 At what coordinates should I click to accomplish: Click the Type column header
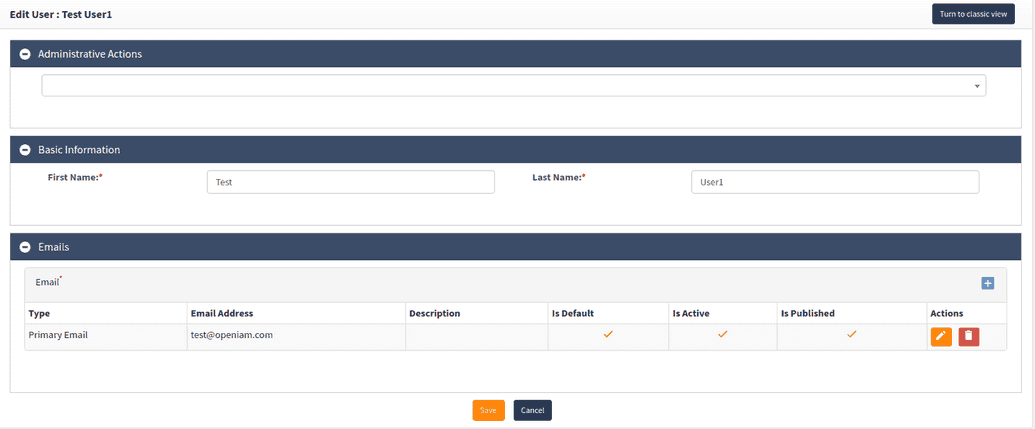click(40, 314)
